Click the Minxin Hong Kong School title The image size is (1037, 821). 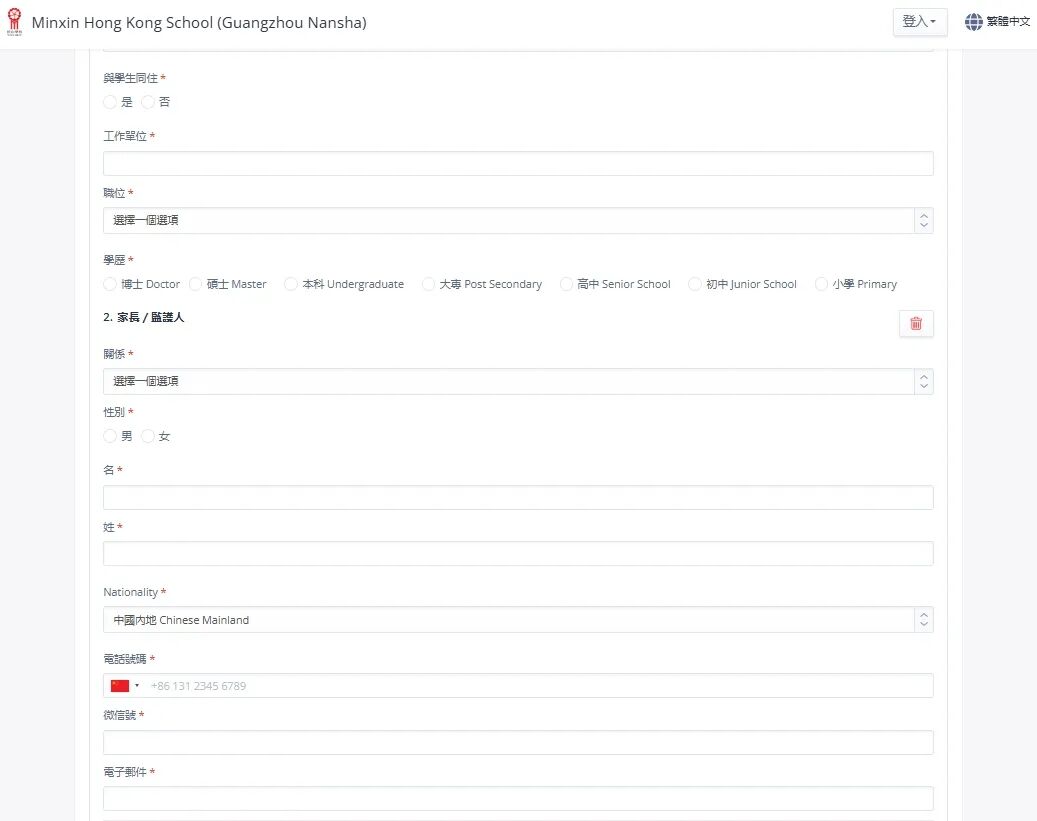[199, 22]
